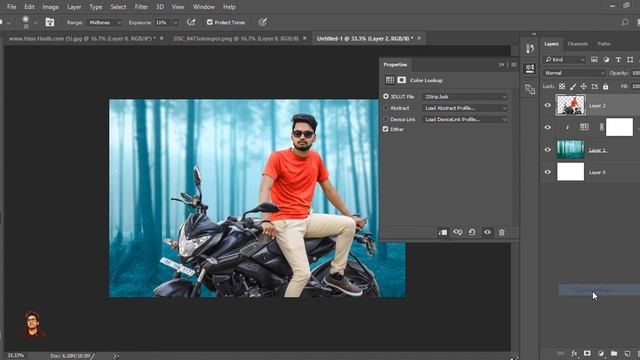Lock transparent pixels icon in Layers panel
The image size is (640, 360).
pyautogui.click(x=562, y=87)
